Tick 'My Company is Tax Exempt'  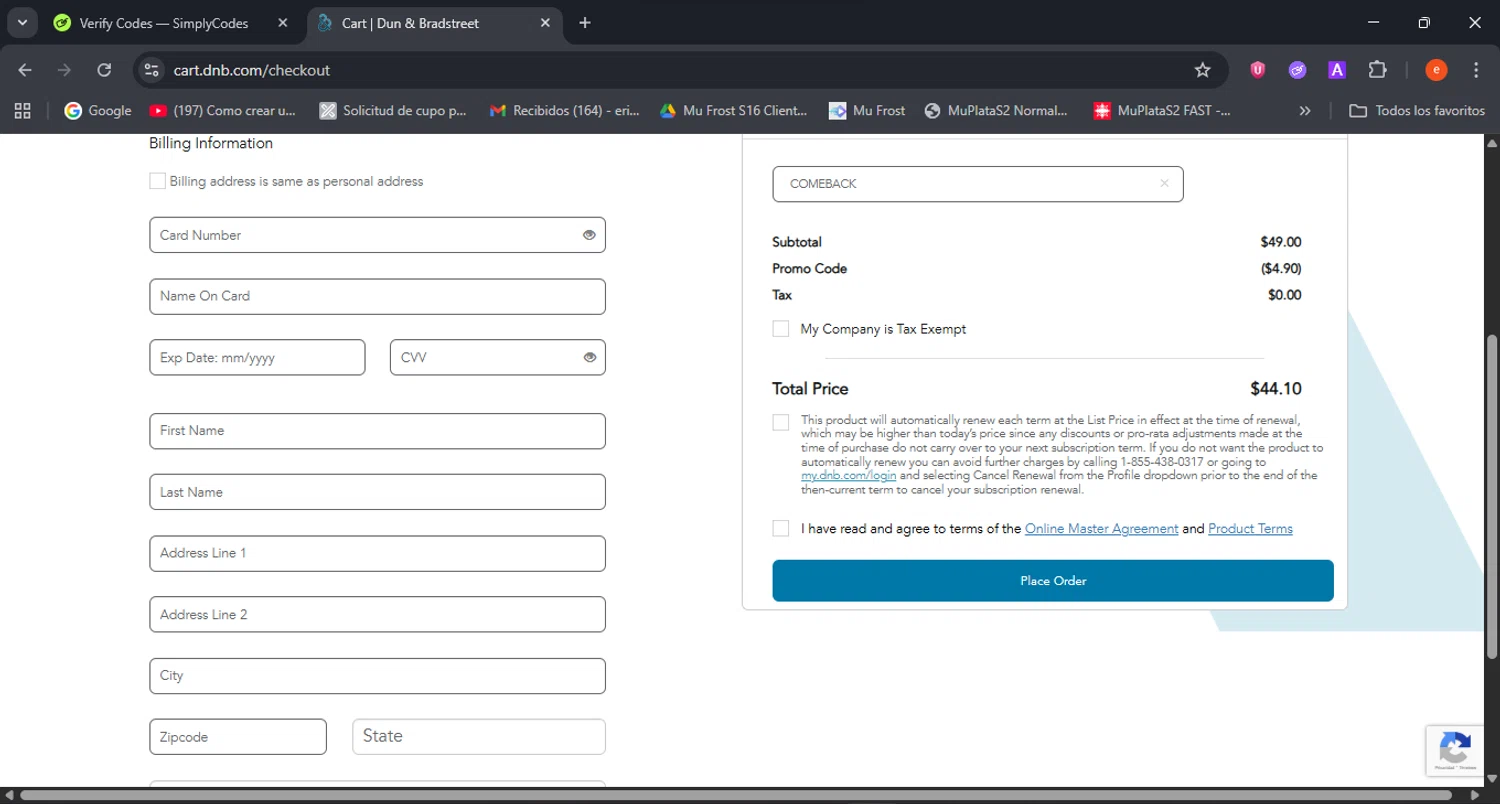point(781,329)
